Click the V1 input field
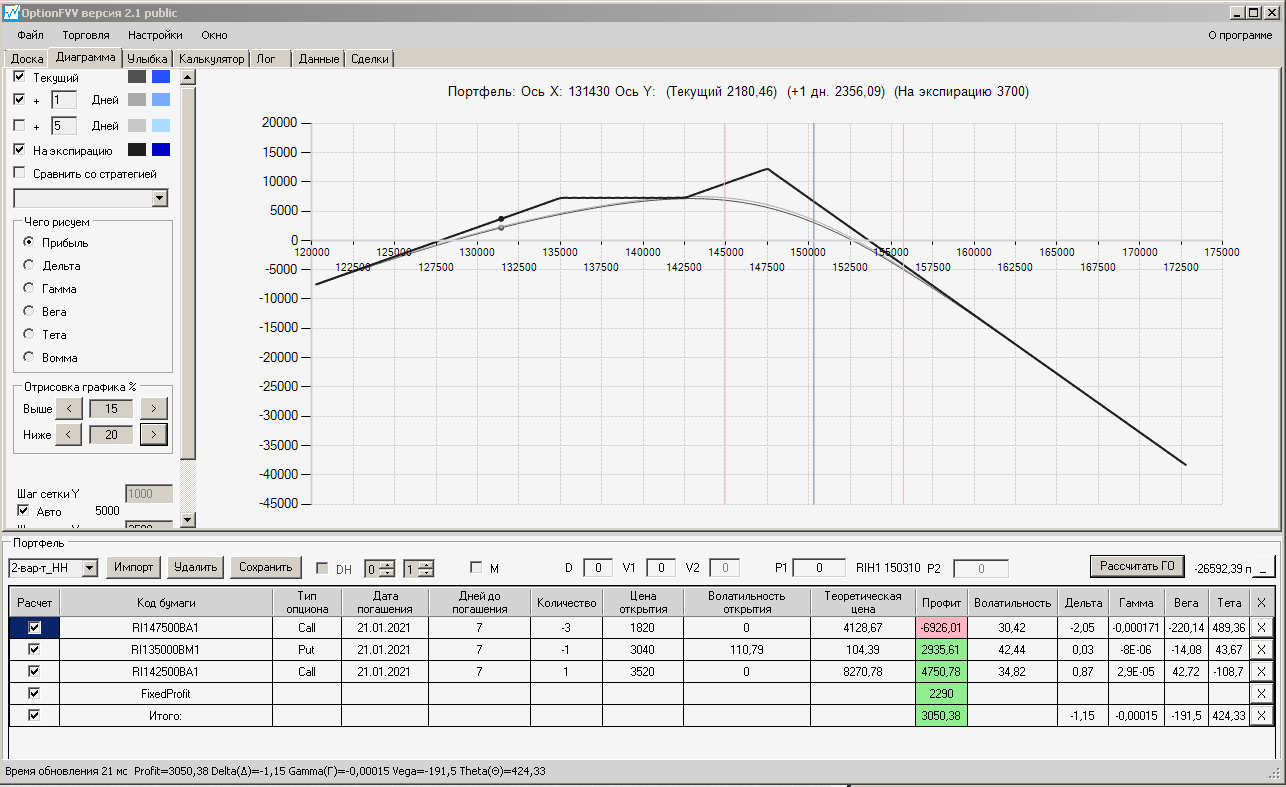 [x=661, y=568]
